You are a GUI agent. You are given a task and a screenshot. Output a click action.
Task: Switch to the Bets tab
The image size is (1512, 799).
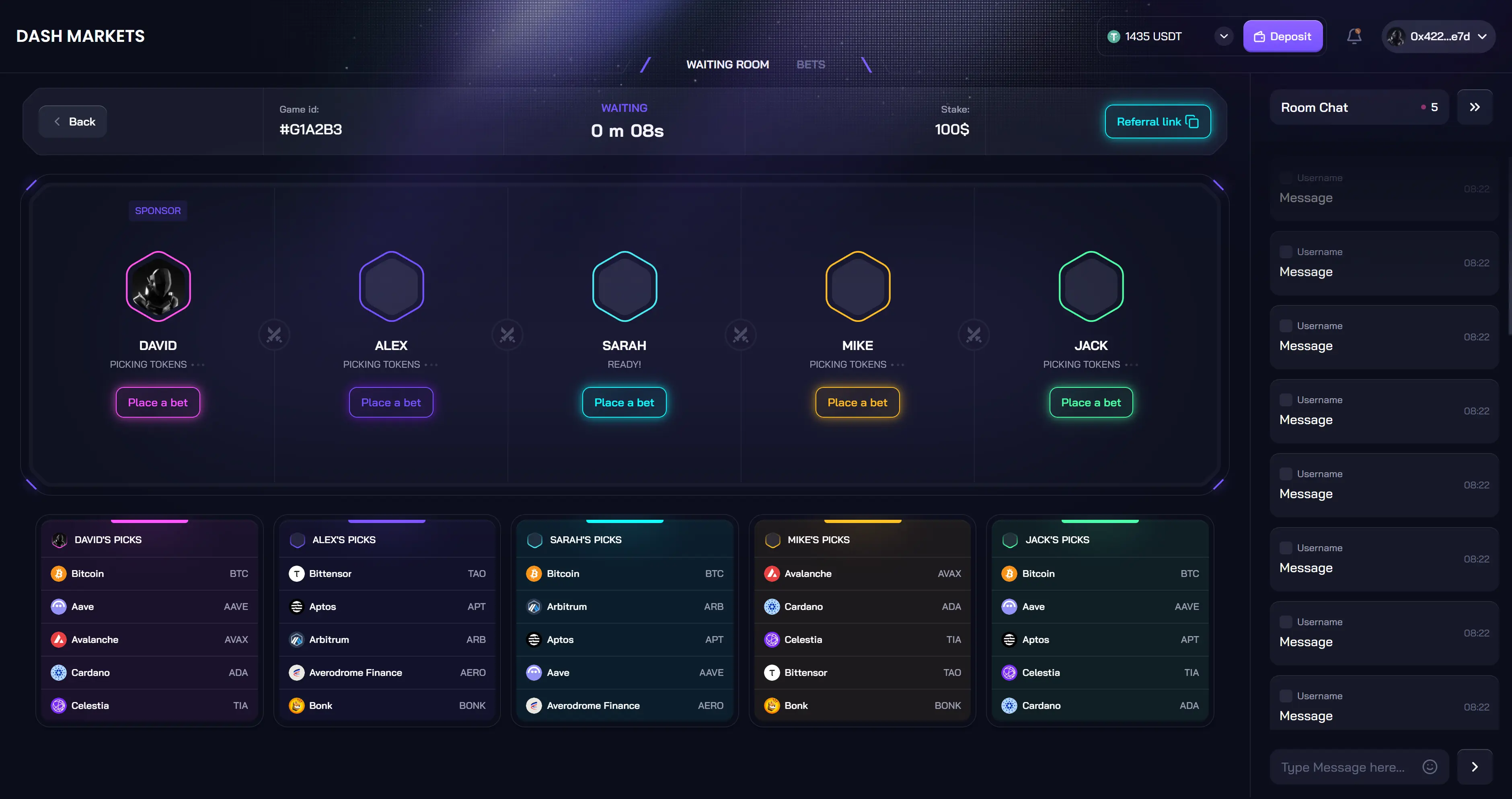[x=811, y=65]
